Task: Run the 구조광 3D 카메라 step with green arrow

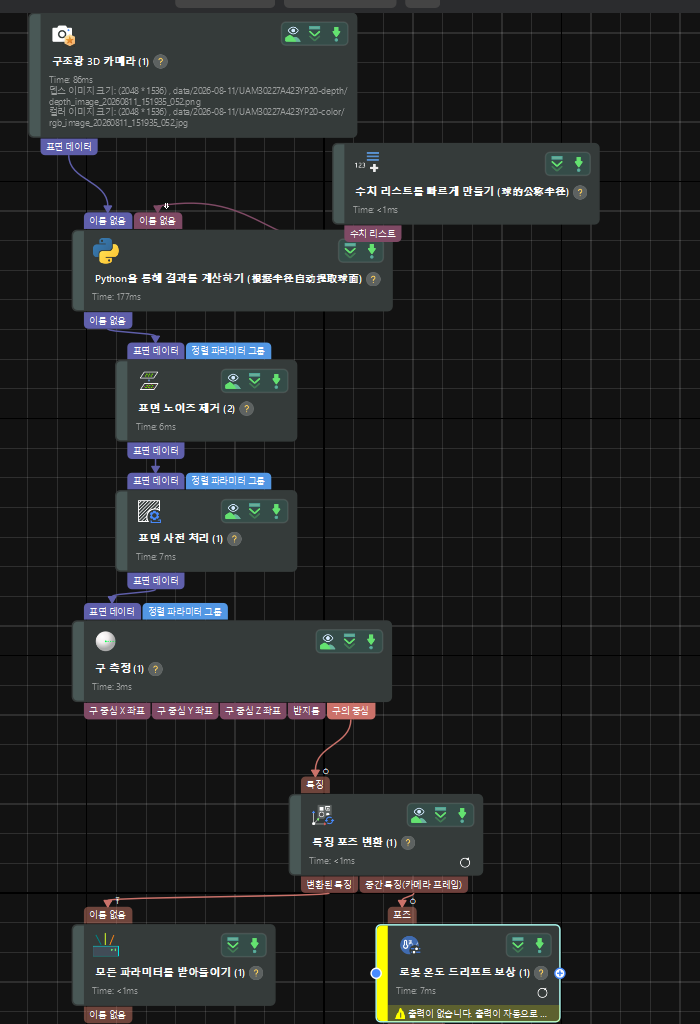Action: pos(336,33)
